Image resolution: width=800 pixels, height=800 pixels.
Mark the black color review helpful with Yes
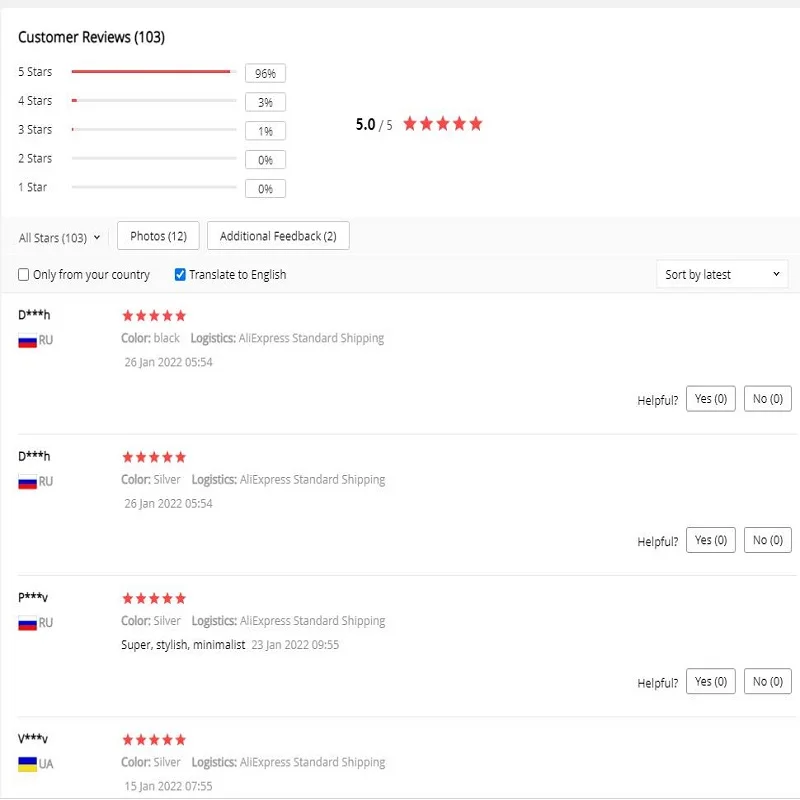pos(711,399)
